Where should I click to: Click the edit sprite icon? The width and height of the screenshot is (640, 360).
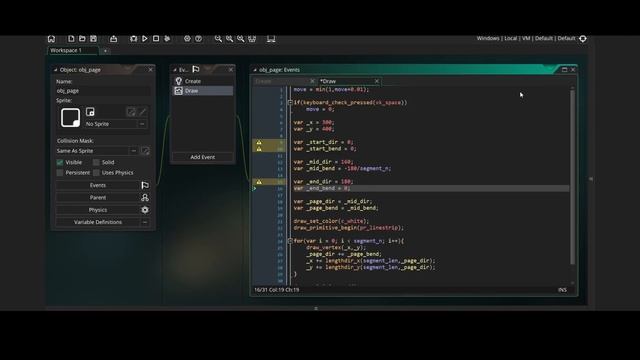click(x=131, y=111)
